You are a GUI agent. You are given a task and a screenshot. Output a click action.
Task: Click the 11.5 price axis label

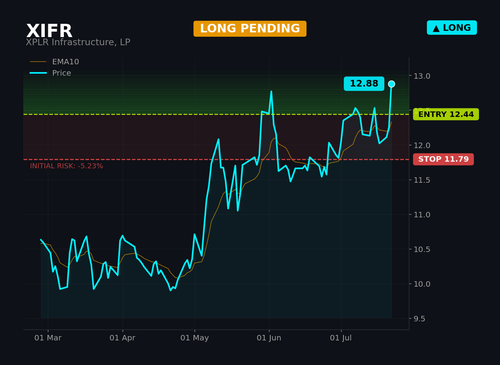422,180
